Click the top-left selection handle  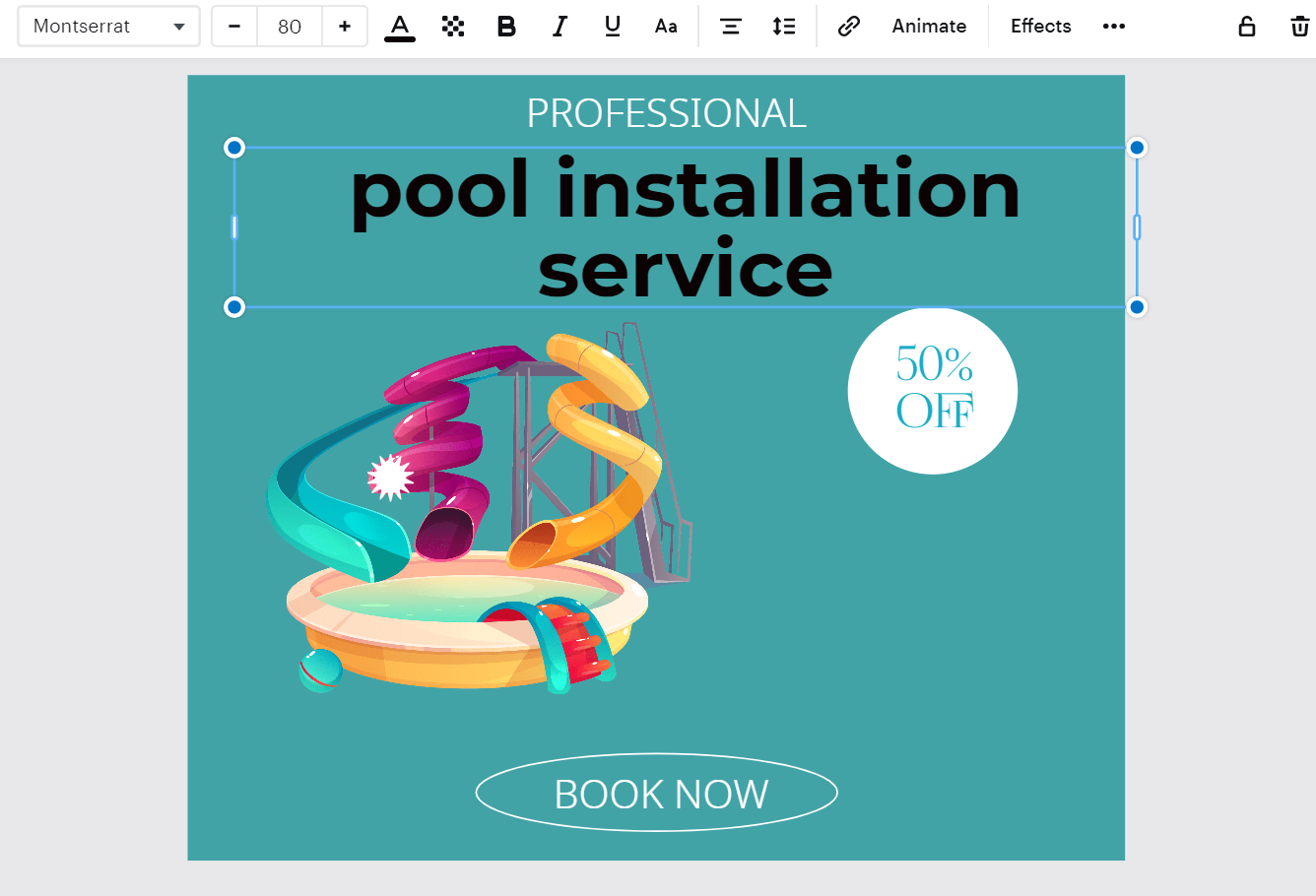(234, 148)
